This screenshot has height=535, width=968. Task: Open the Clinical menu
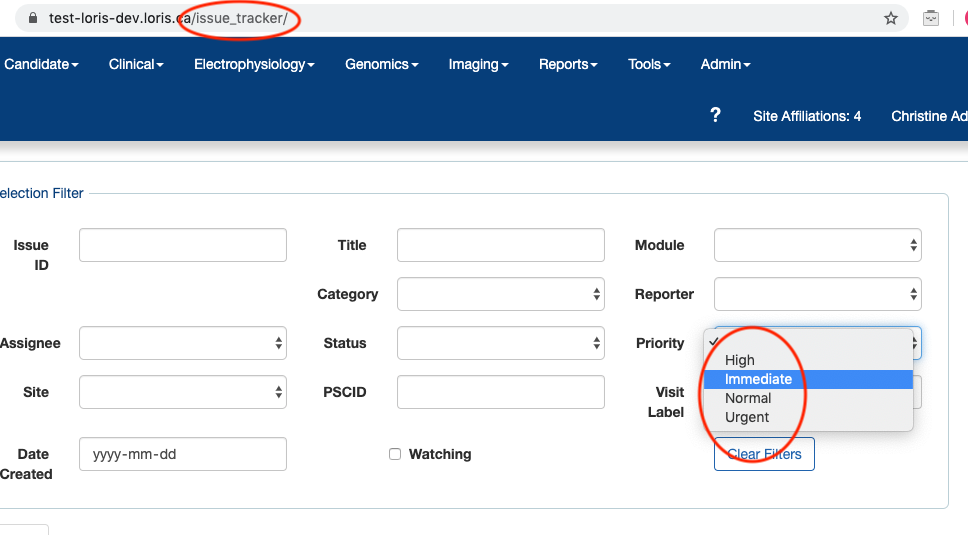(136, 64)
